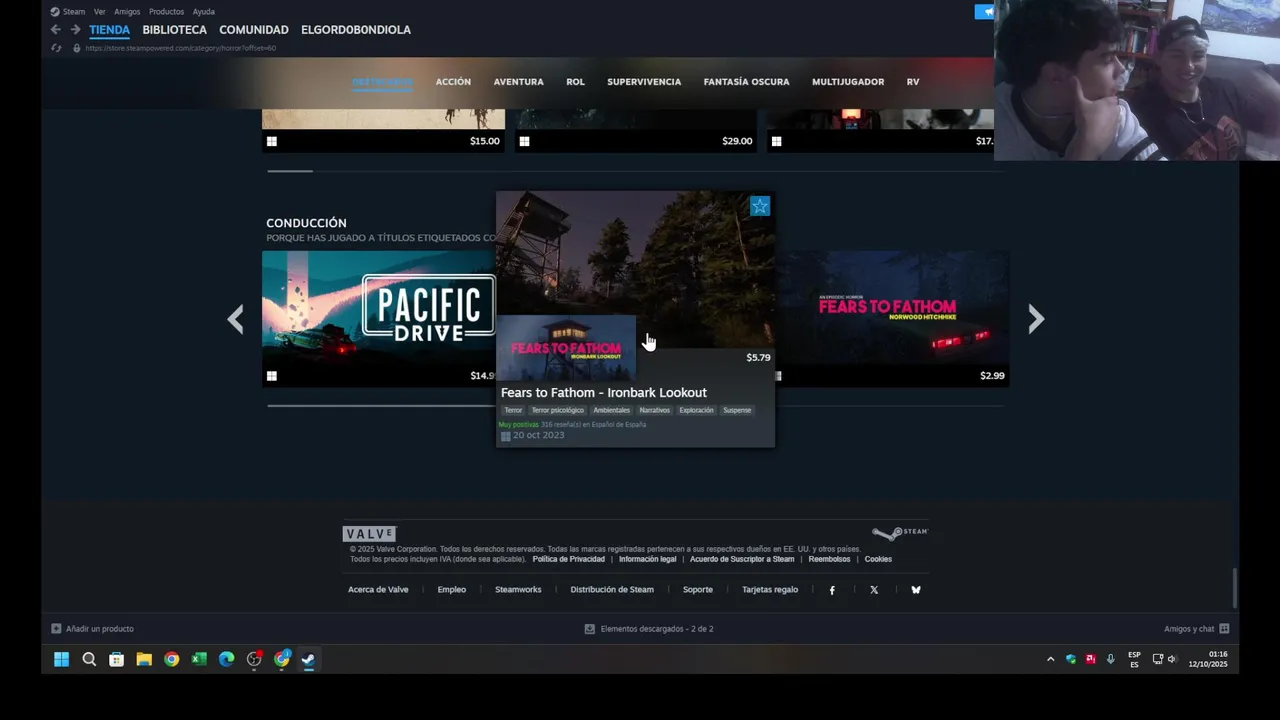1280x720 pixels.
Task: Switch to BIBLIOTECA section
Action: click(174, 30)
